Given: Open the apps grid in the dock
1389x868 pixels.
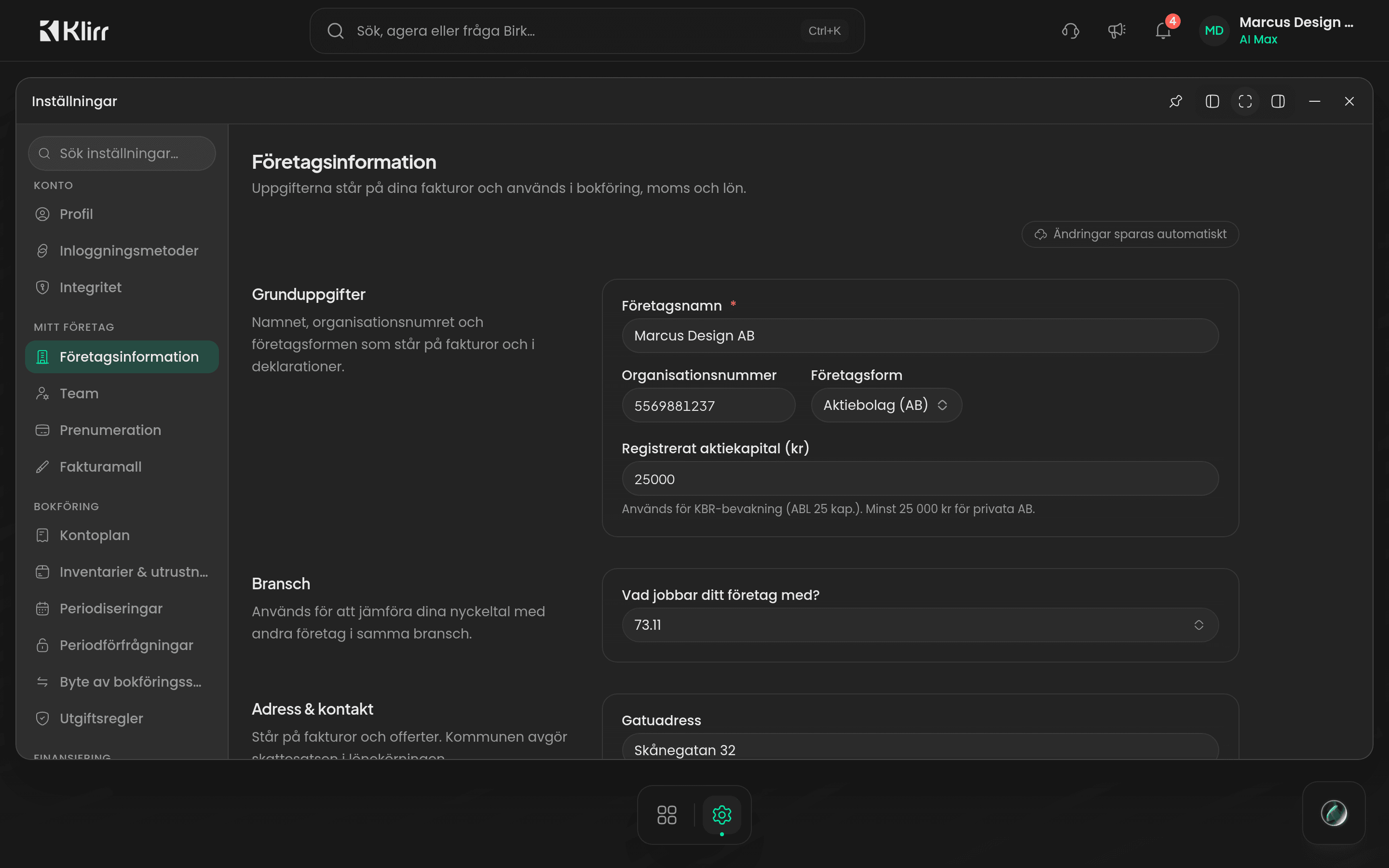Looking at the screenshot, I should coord(667,814).
